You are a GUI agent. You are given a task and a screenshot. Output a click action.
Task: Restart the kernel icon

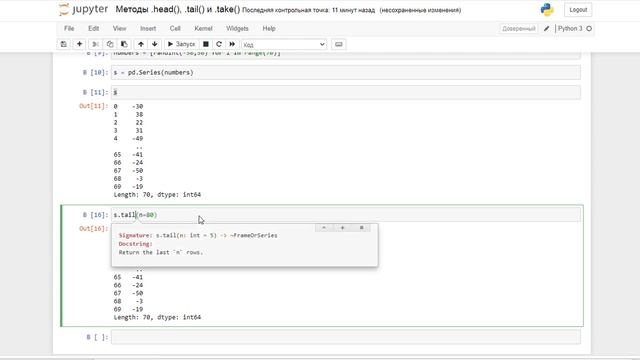click(219, 44)
